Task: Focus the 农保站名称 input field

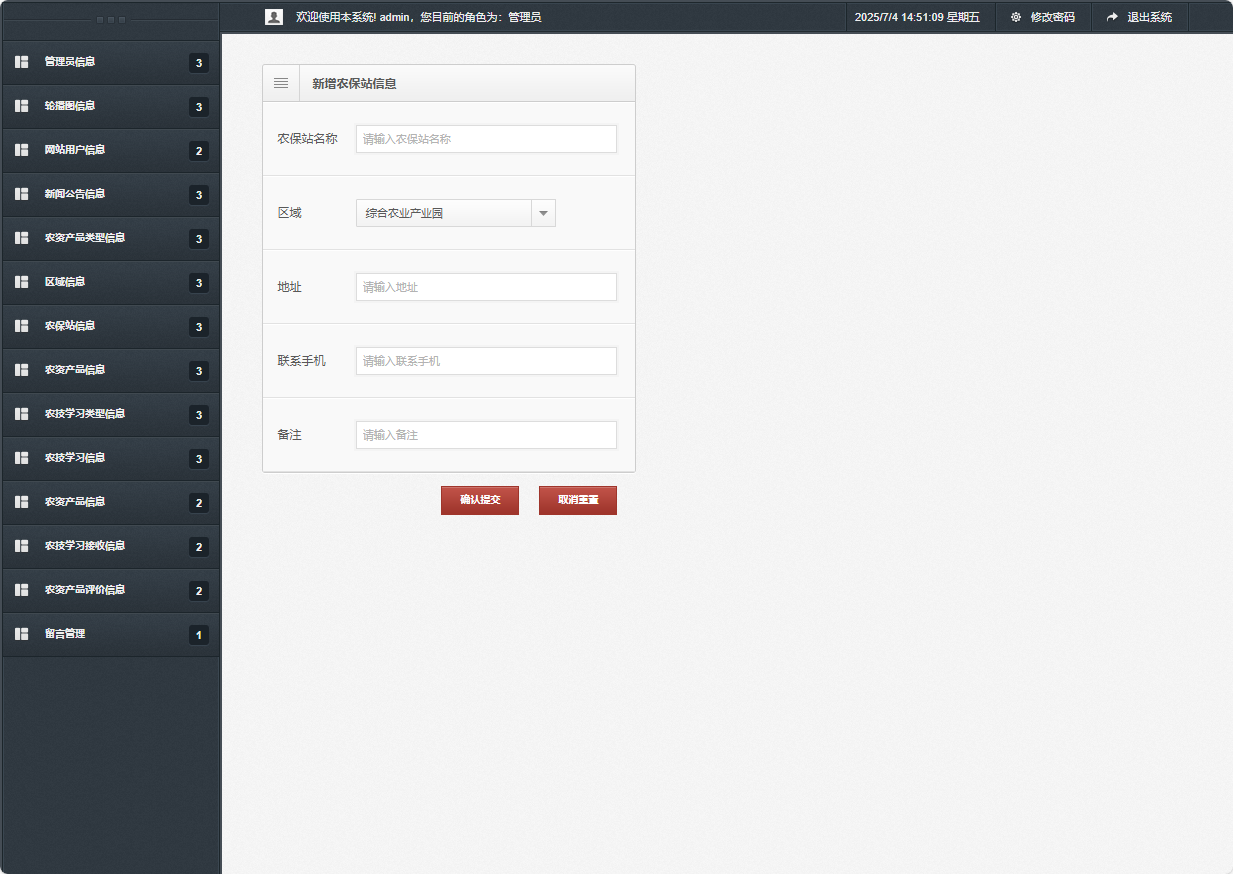Action: click(486, 139)
